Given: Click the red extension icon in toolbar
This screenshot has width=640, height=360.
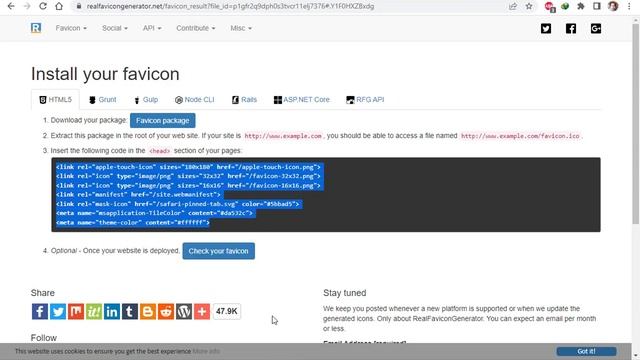Looking at the screenshot, I should [x=549, y=7].
